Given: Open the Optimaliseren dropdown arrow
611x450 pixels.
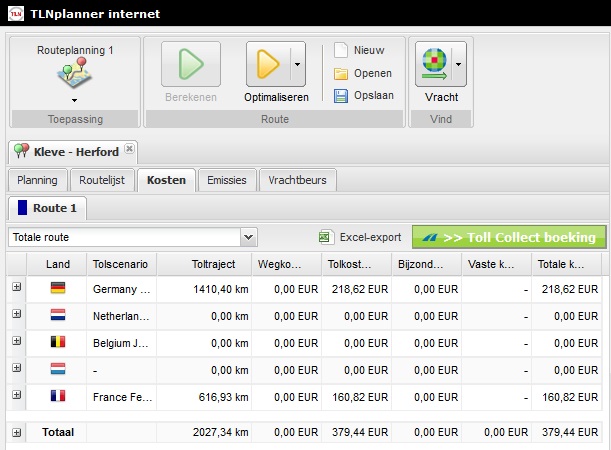Looking at the screenshot, I should (297, 65).
